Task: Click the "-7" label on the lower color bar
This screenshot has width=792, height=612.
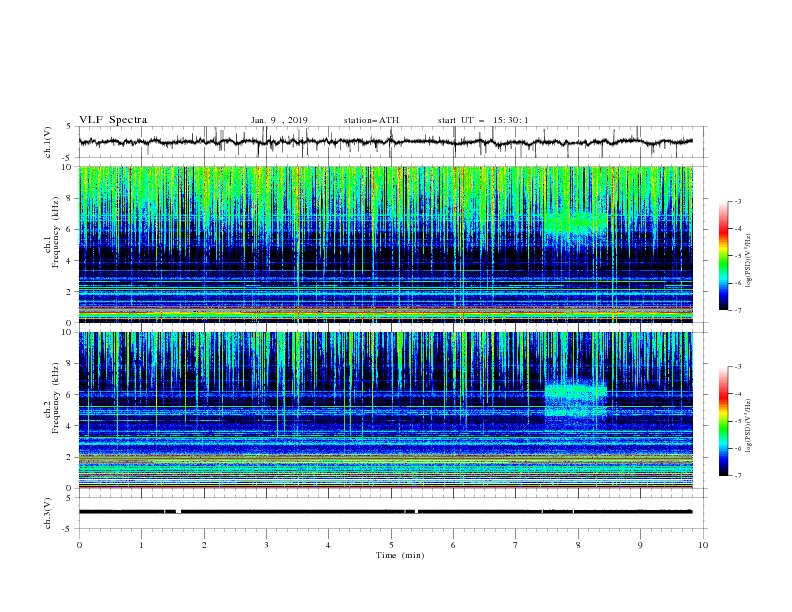Action: 737,476
